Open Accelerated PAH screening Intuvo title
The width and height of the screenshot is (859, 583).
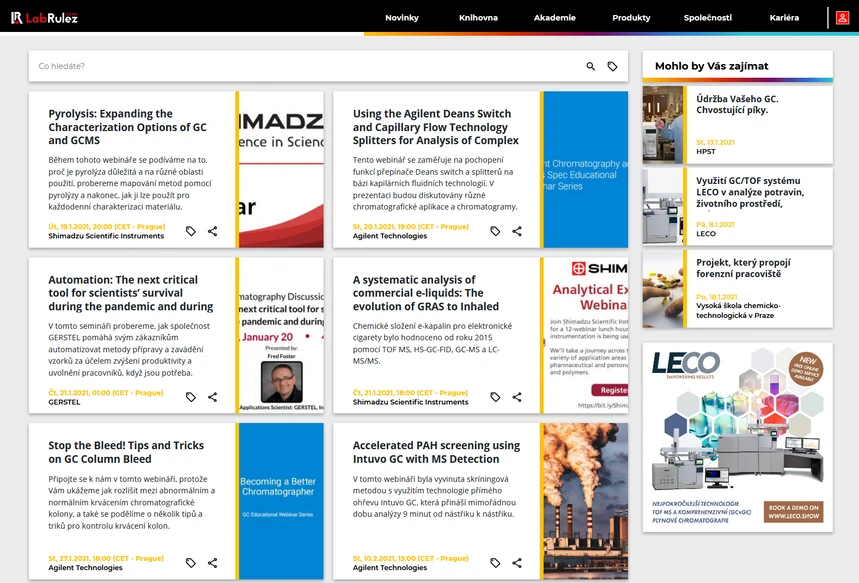point(436,452)
